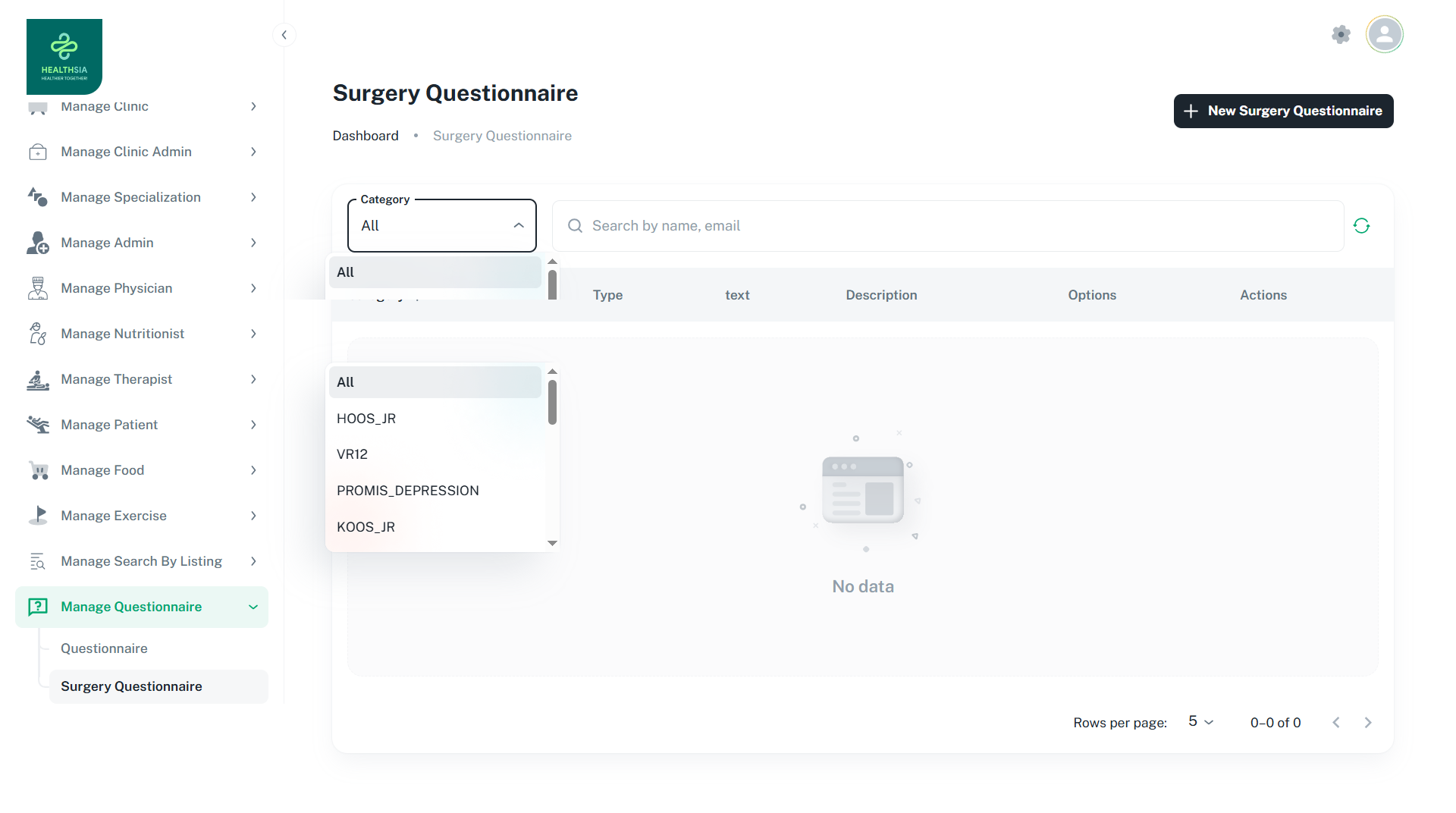This screenshot has width=1456, height=813.
Task: Open the Questionnaire submenu item
Action: coord(104,648)
